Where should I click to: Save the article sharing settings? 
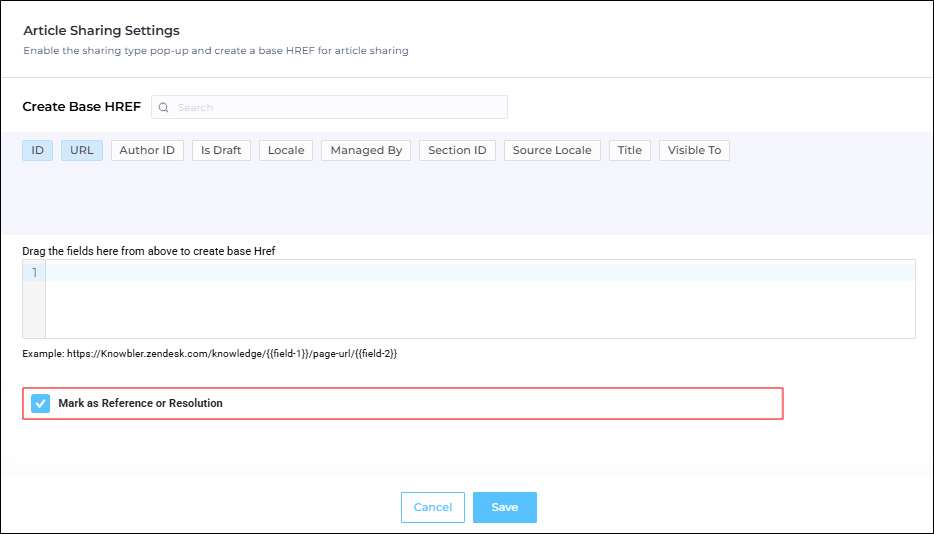[x=505, y=507]
